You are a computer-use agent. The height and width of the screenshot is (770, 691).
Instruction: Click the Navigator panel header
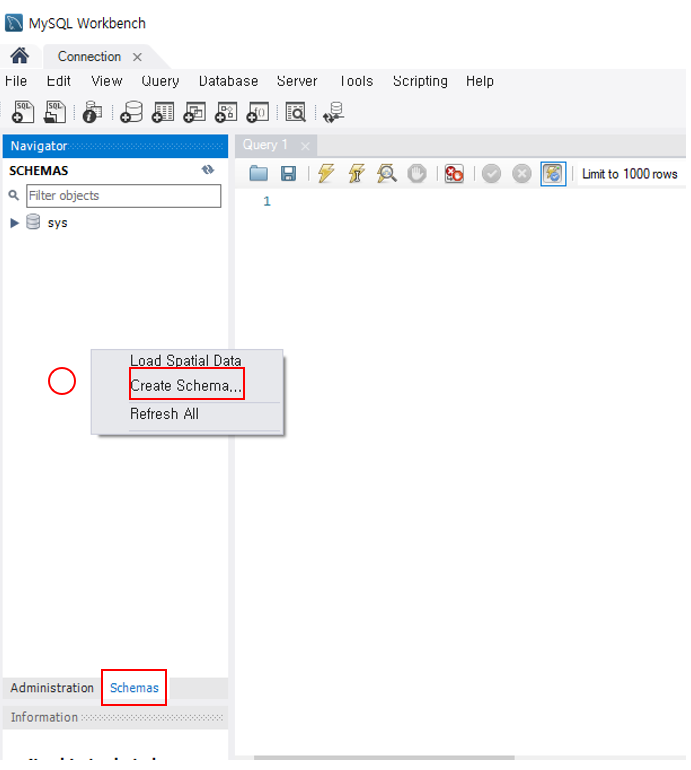coord(115,146)
